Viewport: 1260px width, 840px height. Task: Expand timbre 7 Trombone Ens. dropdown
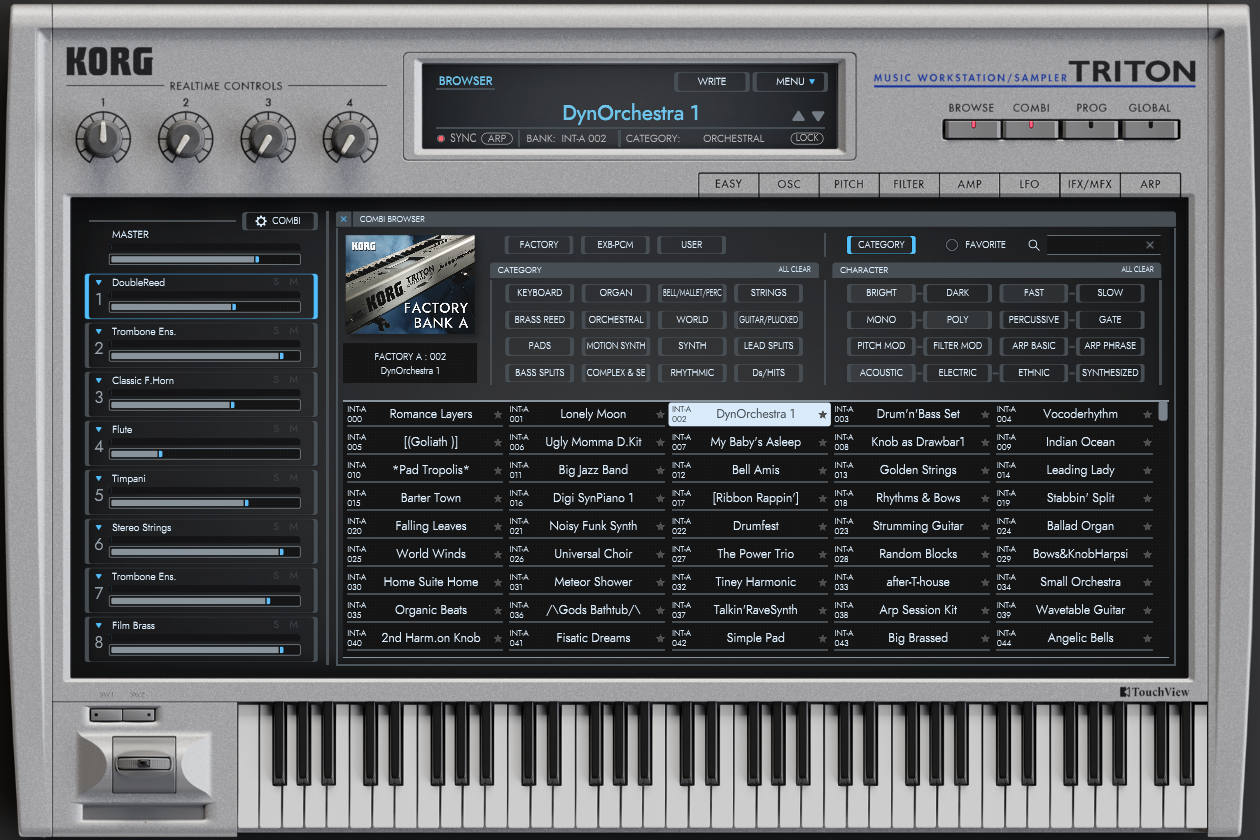(x=99, y=577)
